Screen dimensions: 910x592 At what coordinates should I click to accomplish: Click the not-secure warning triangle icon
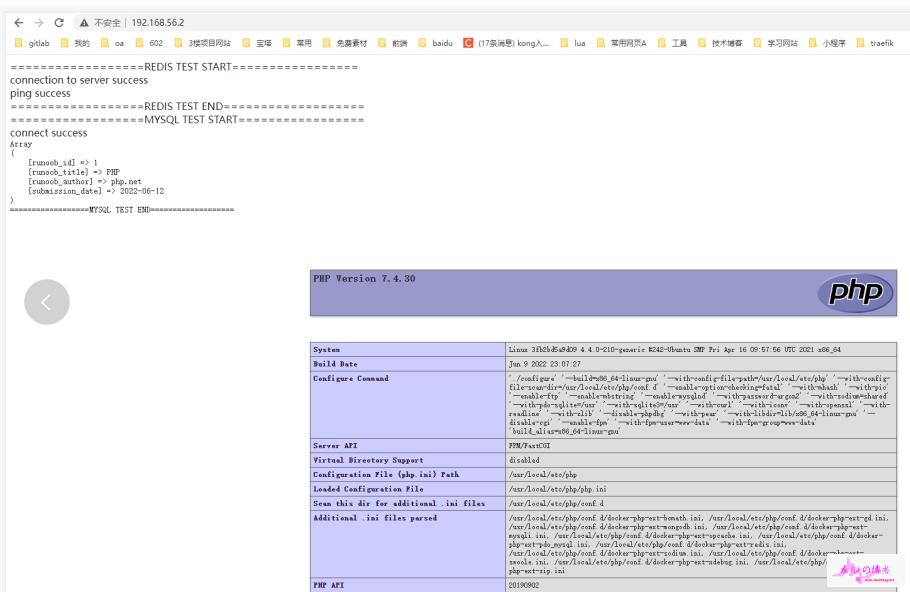pos(84,23)
